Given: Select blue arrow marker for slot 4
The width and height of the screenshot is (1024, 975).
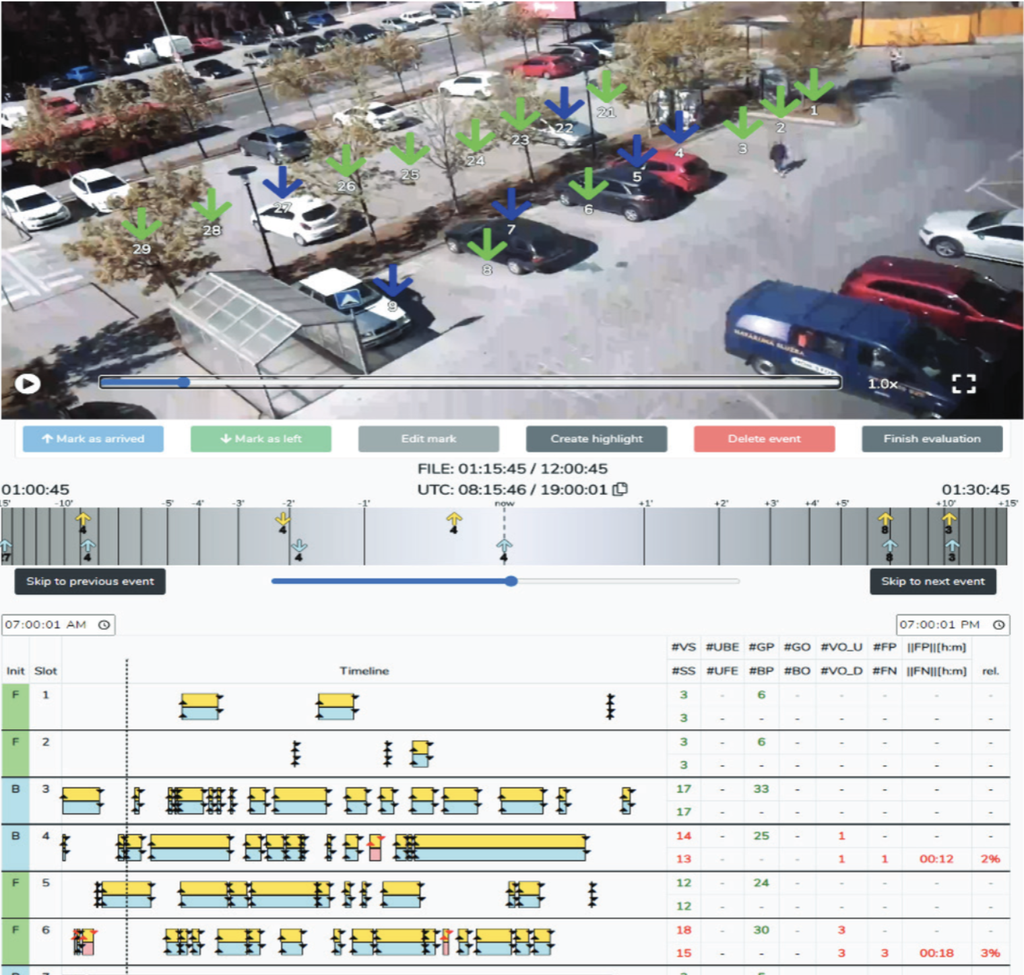Looking at the screenshot, I should click(679, 127).
